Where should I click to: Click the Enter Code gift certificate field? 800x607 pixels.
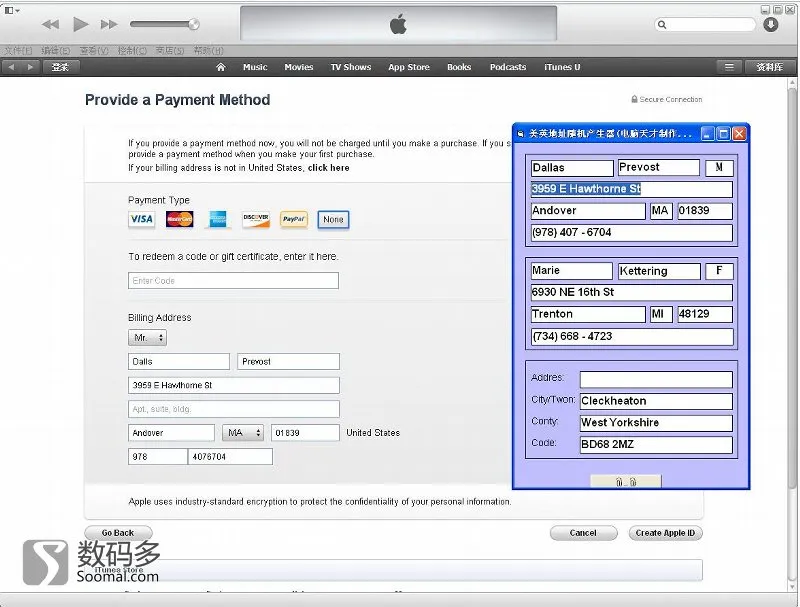click(x=233, y=281)
